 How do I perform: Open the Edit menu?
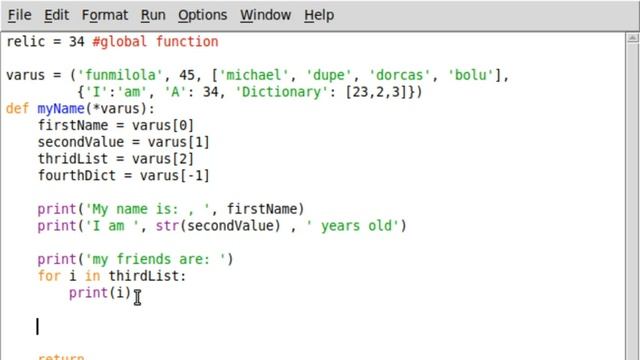point(56,15)
